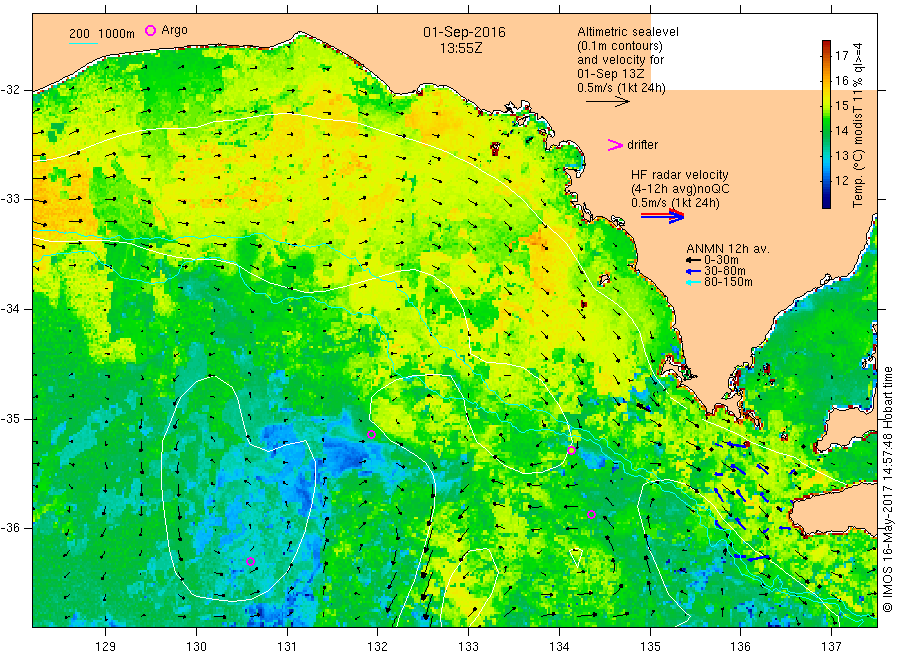Click the '13:55Z' time label
Viewport: 900px width, 660px height.
[x=461, y=48]
